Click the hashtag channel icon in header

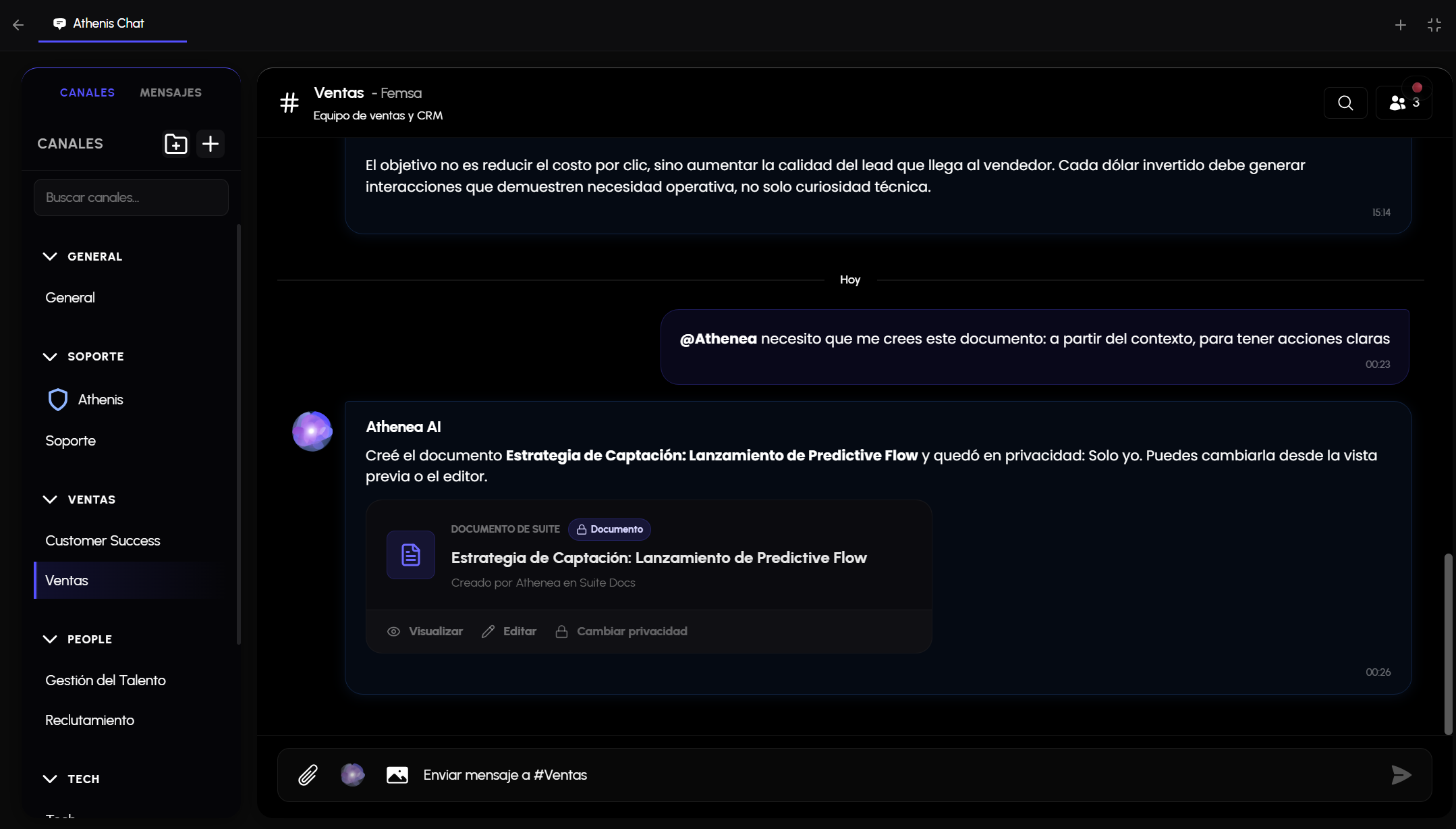(x=289, y=103)
